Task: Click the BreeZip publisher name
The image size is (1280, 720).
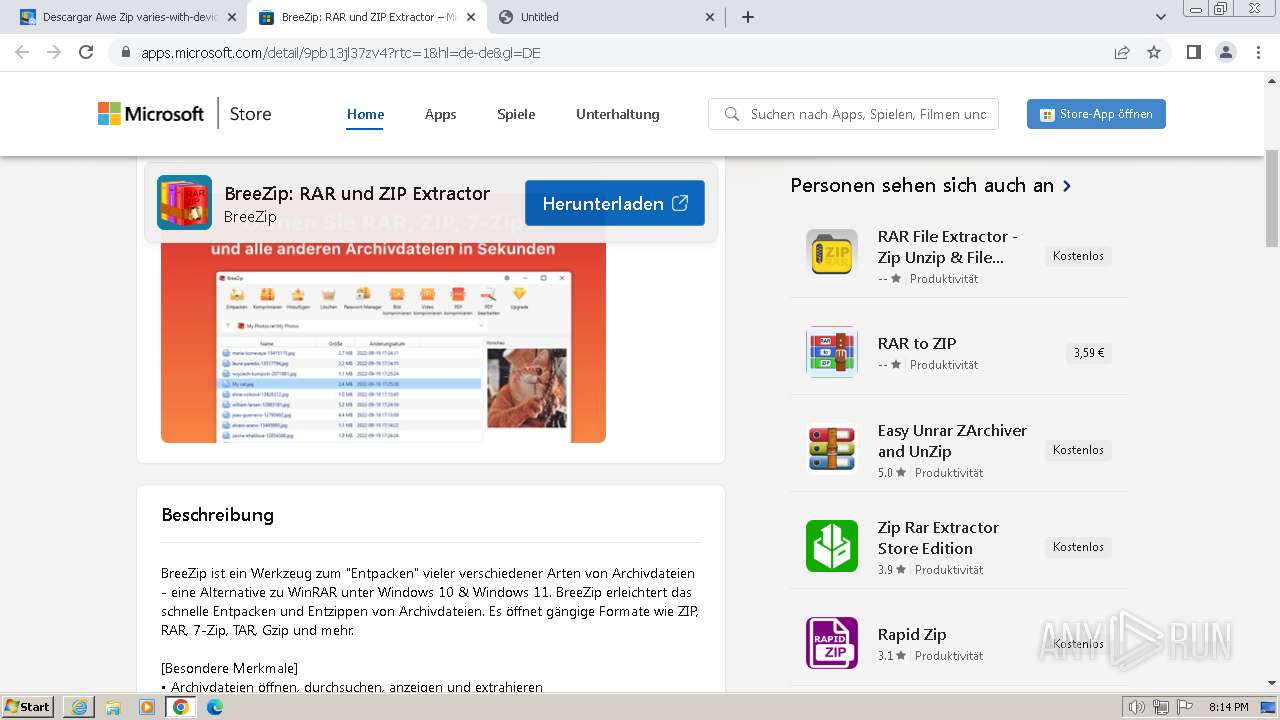Action: pyautogui.click(x=250, y=216)
